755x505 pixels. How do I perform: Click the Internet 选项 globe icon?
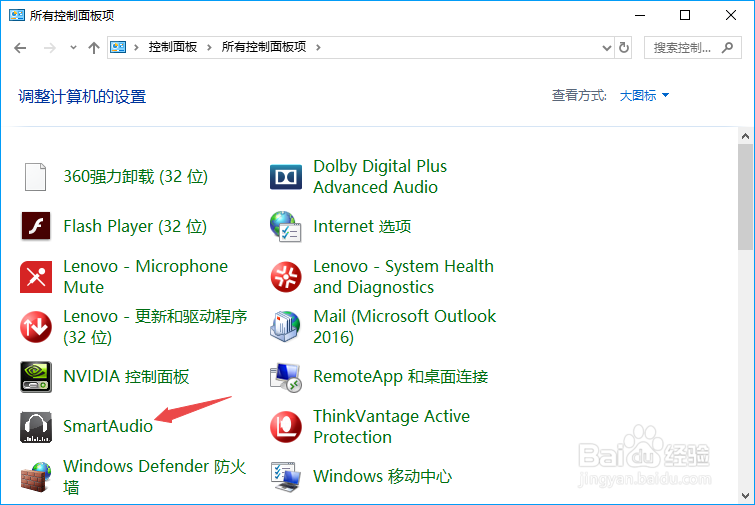[x=286, y=226]
